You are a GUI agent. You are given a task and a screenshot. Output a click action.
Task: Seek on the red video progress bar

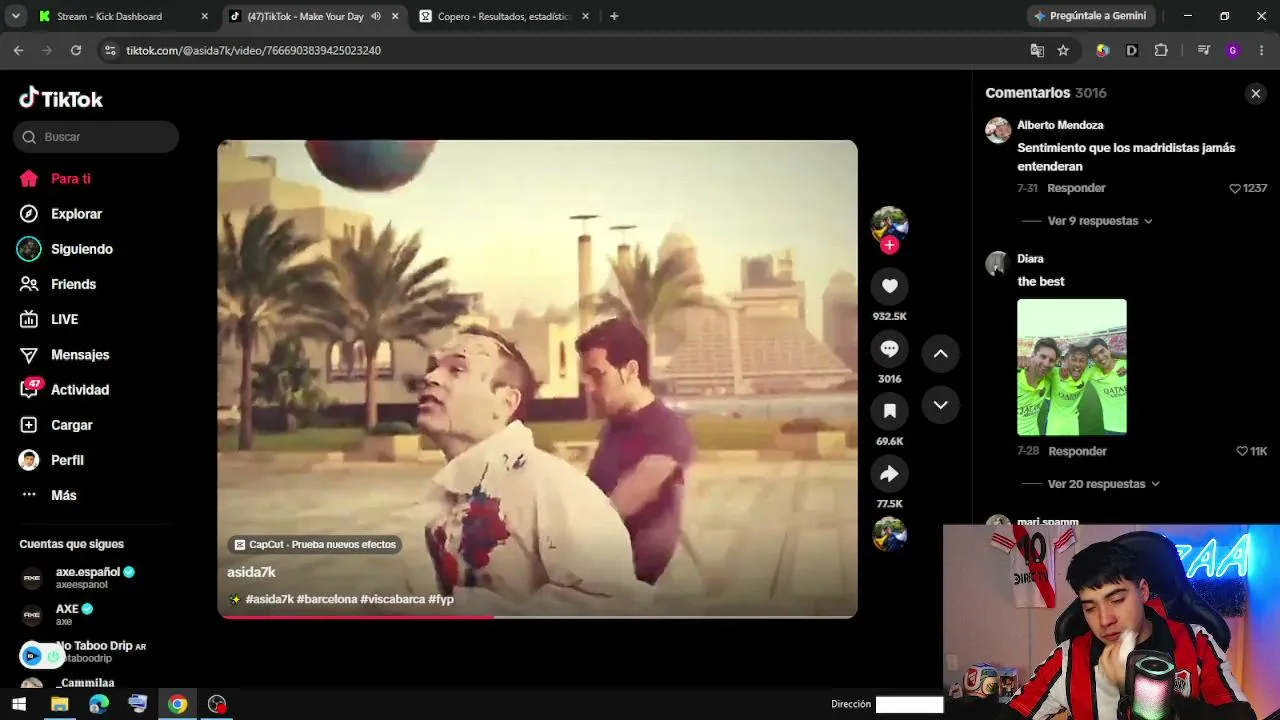click(537, 616)
